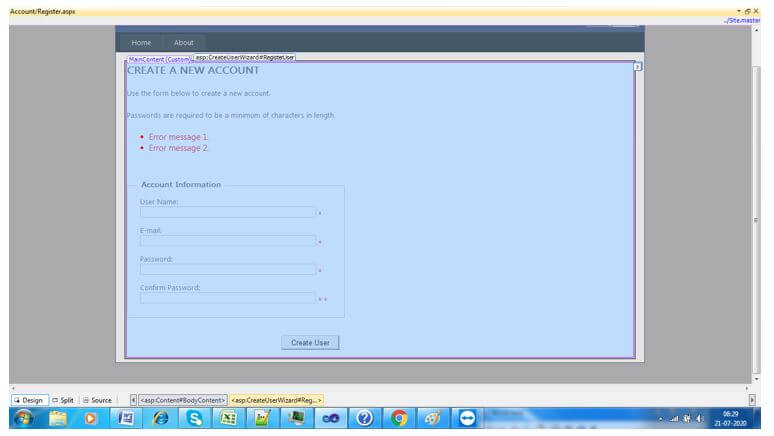Select the Create a New Account heading

coord(193,71)
